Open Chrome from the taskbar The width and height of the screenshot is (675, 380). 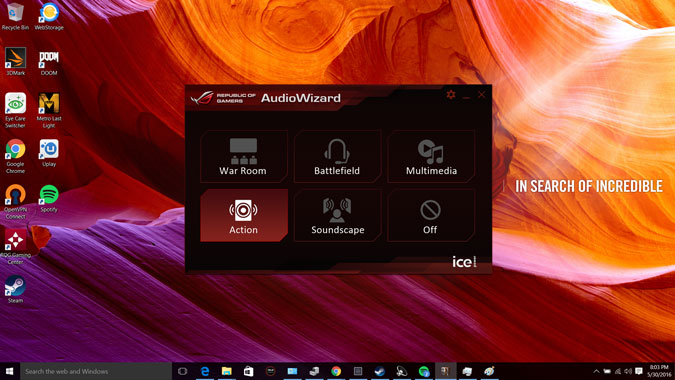[336, 371]
